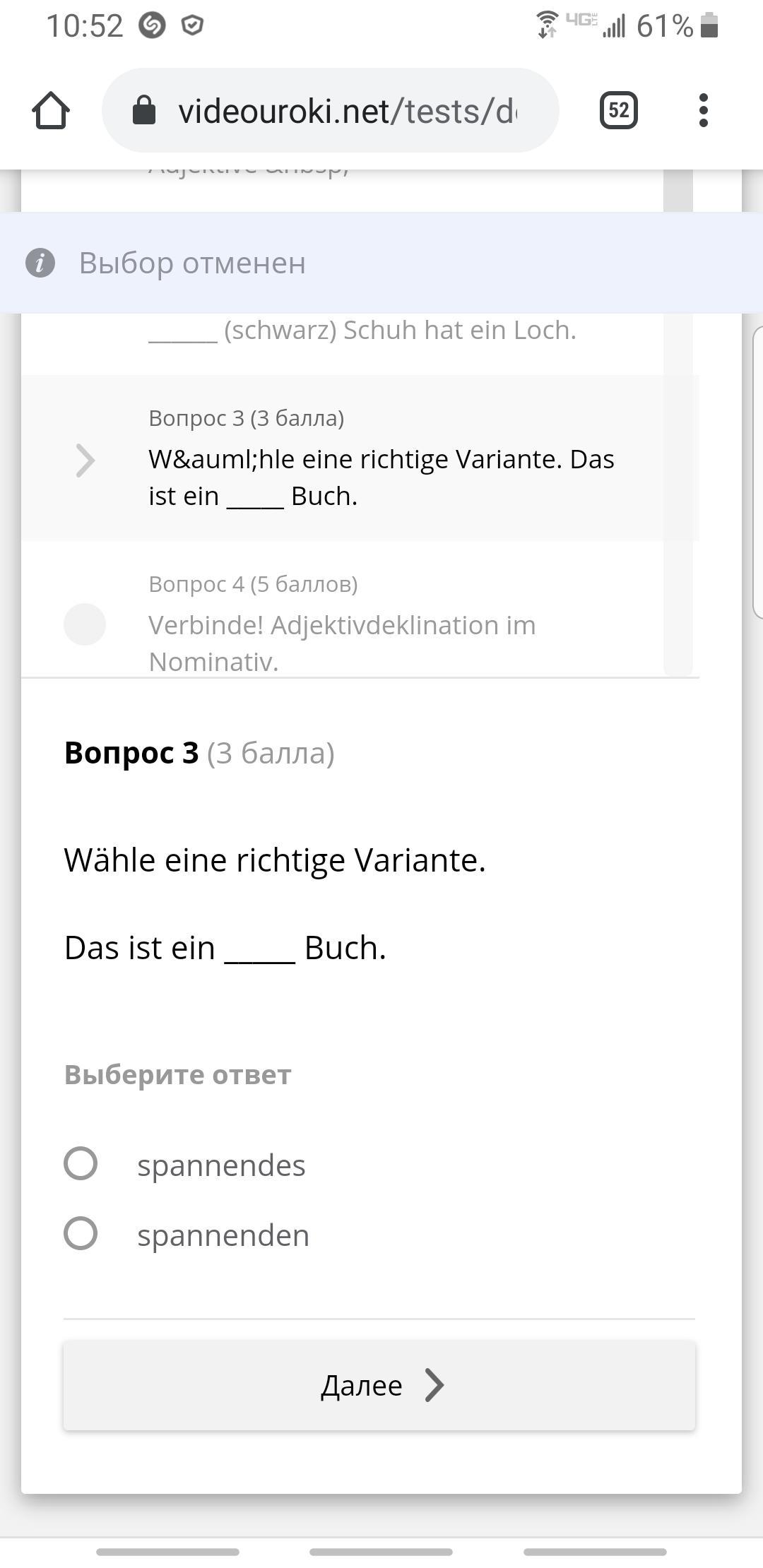Image resolution: width=763 pixels, height=1568 pixels.
Task: Tap the battery icon in status bar
Action: (x=709, y=26)
